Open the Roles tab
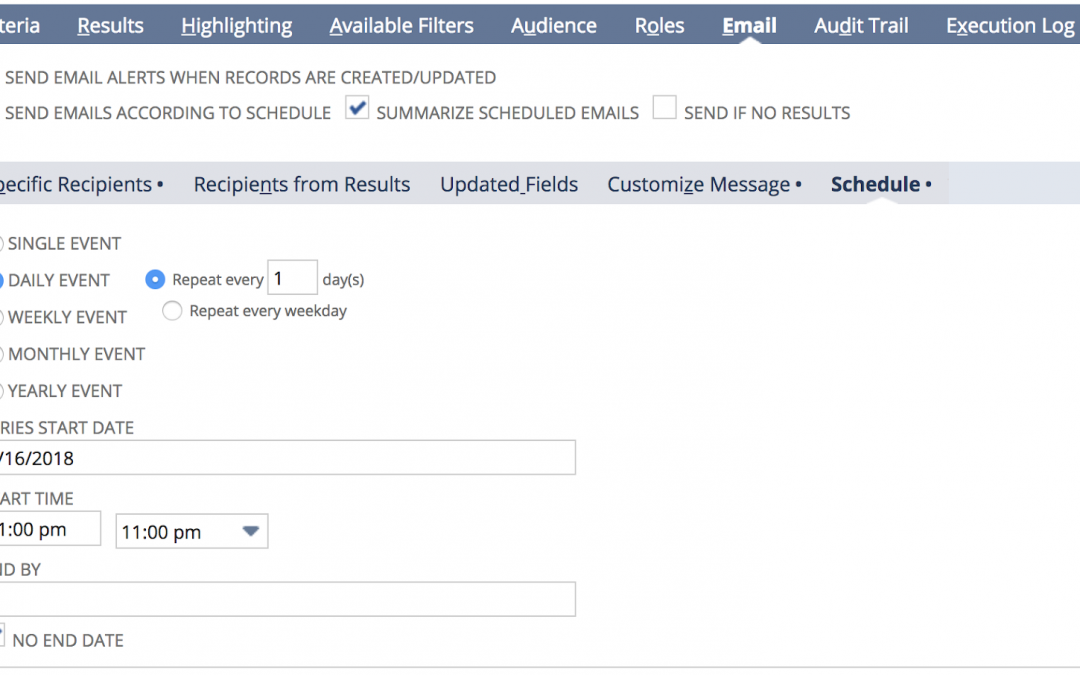This screenshot has height=675, width=1080. coord(659,25)
